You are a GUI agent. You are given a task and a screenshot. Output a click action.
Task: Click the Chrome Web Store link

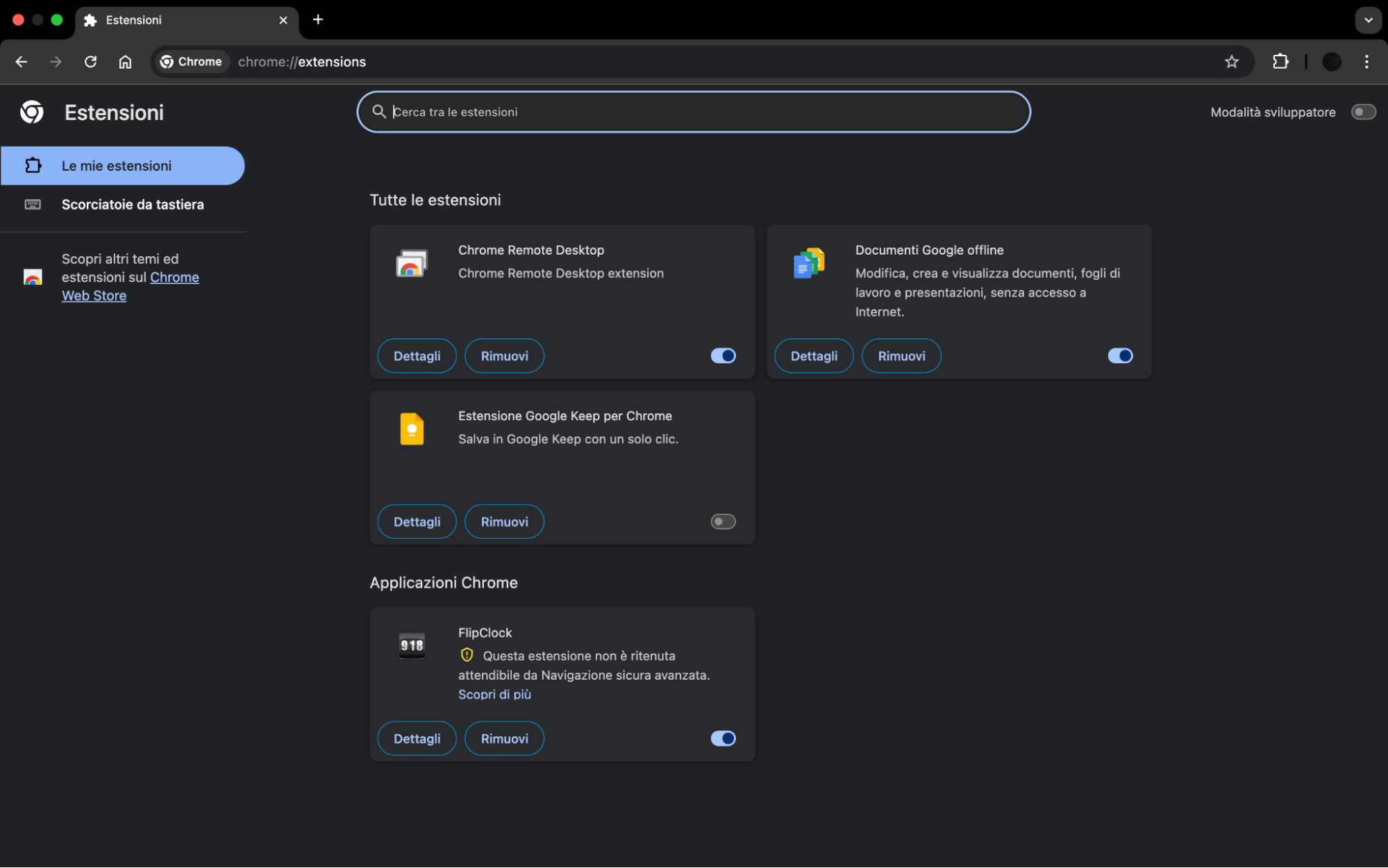point(174,277)
